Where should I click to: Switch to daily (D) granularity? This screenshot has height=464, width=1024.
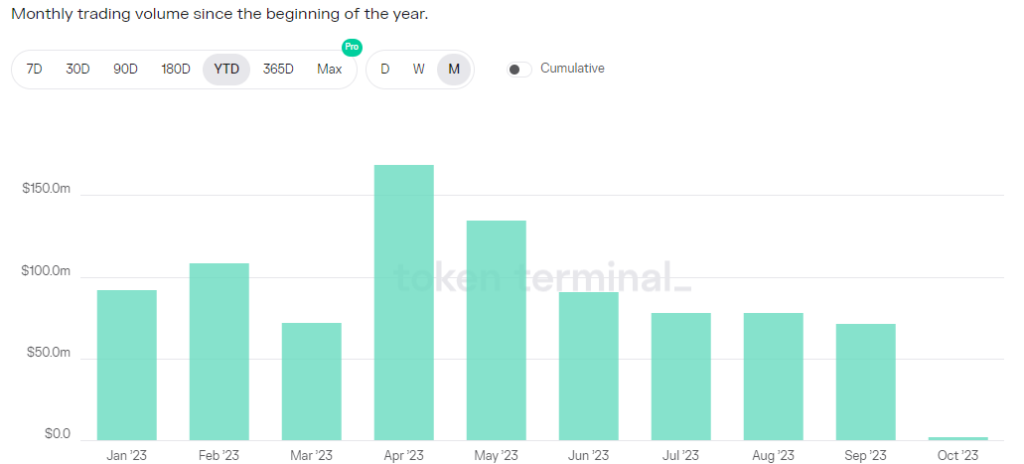(385, 69)
